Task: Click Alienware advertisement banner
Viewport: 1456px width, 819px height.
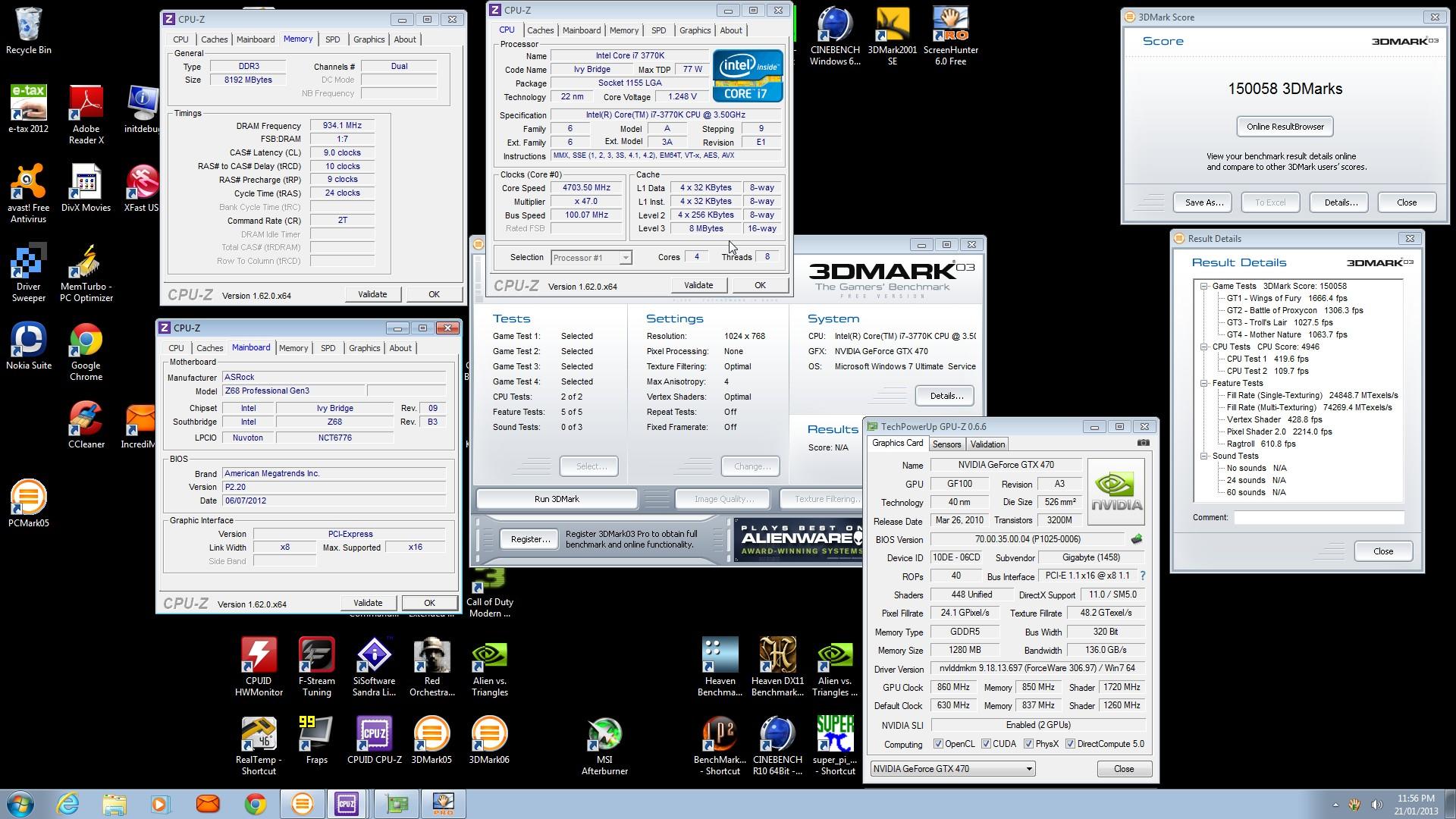Action: pyautogui.click(x=798, y=539)
